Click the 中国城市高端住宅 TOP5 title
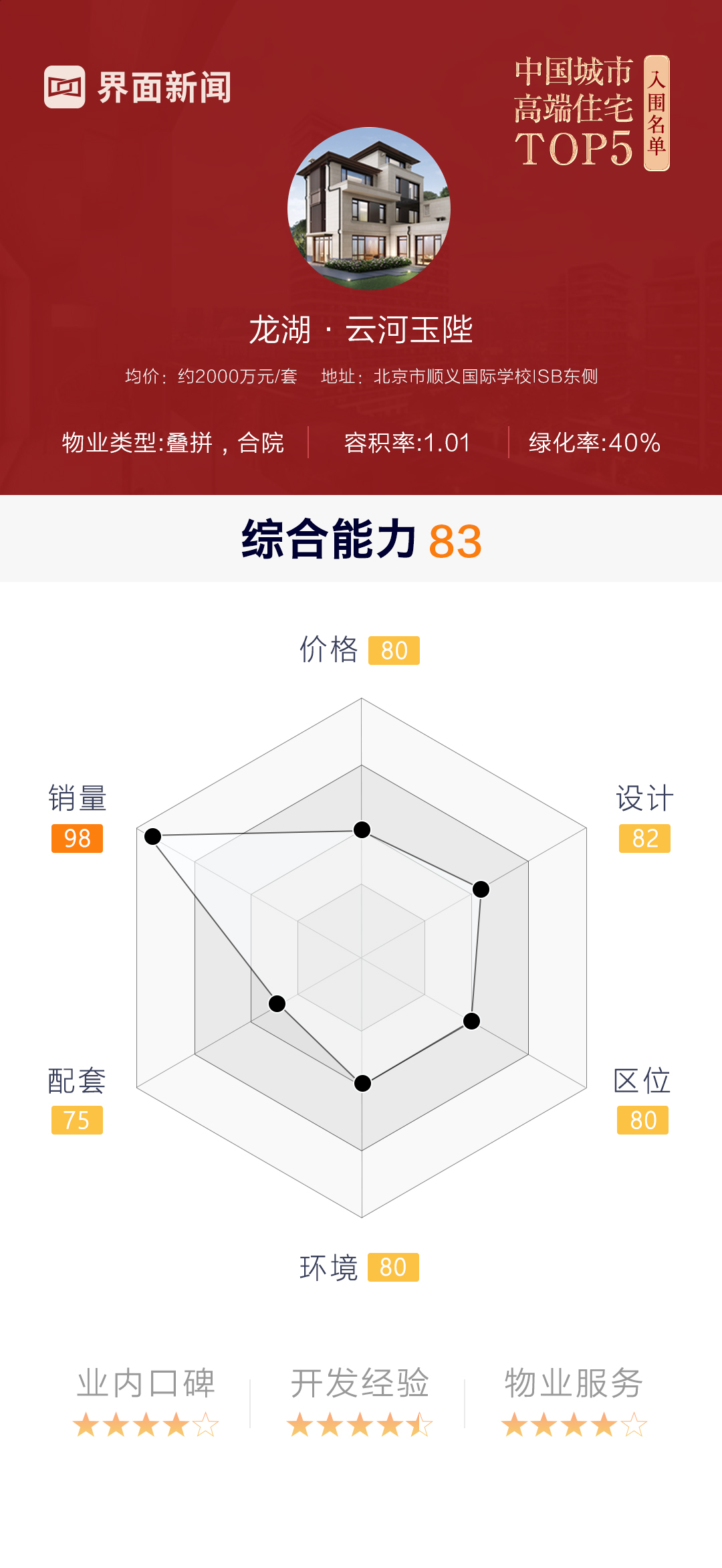The height and width of the screenshot is (1568, 722). coord(574,112)
